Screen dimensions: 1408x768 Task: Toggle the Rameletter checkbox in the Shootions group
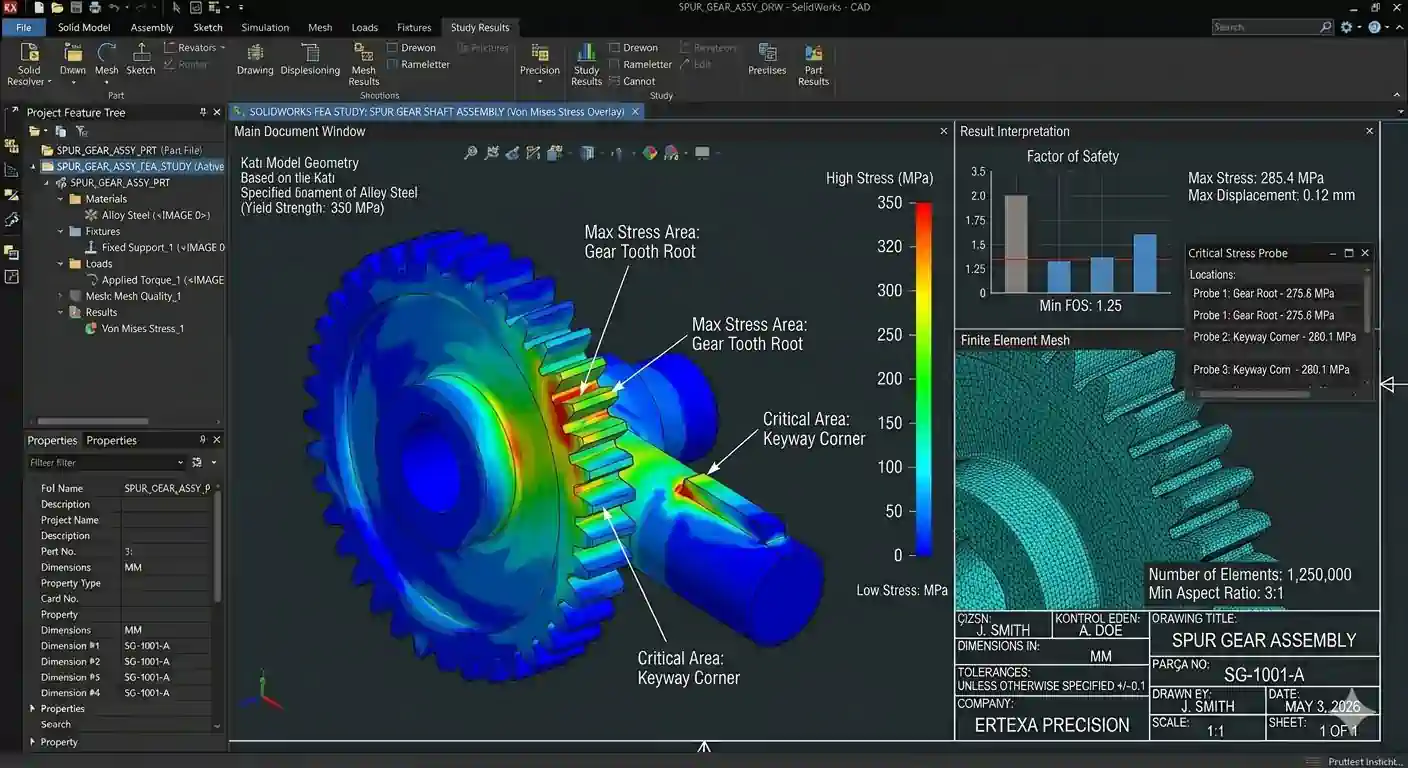coord(393,64)
